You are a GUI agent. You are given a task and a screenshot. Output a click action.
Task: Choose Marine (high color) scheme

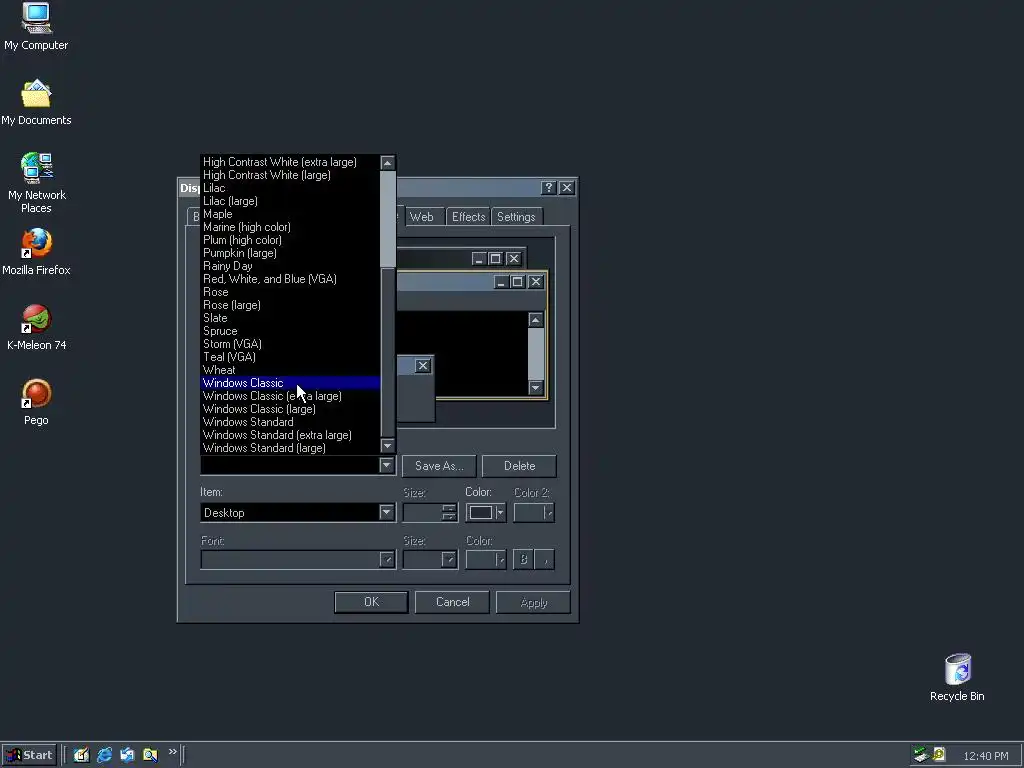pyautogui.click(x=290, y=227)
